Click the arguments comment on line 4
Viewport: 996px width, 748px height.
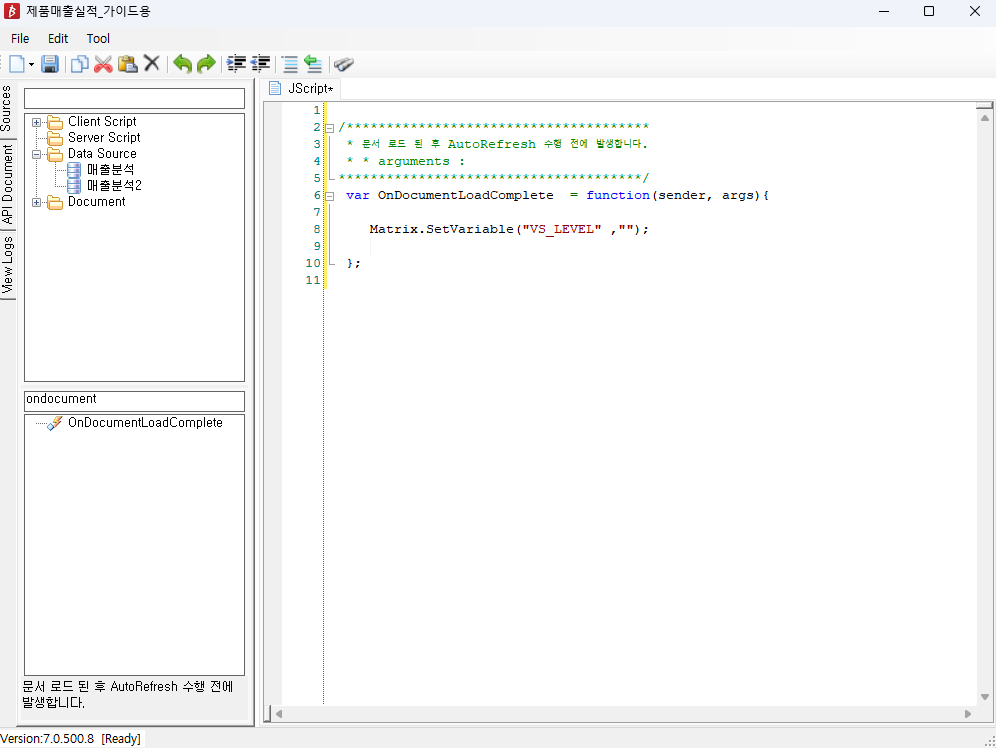coord(414,161)
